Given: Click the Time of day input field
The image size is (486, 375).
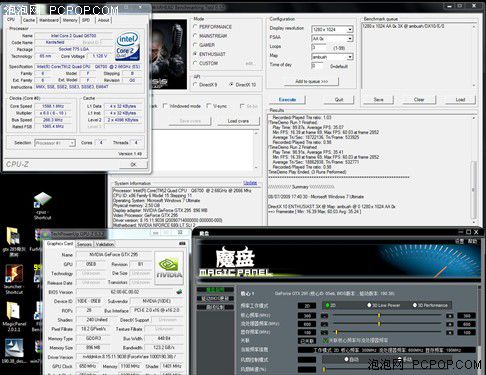Looking at the screenshot, I should (x=317, y=66).
